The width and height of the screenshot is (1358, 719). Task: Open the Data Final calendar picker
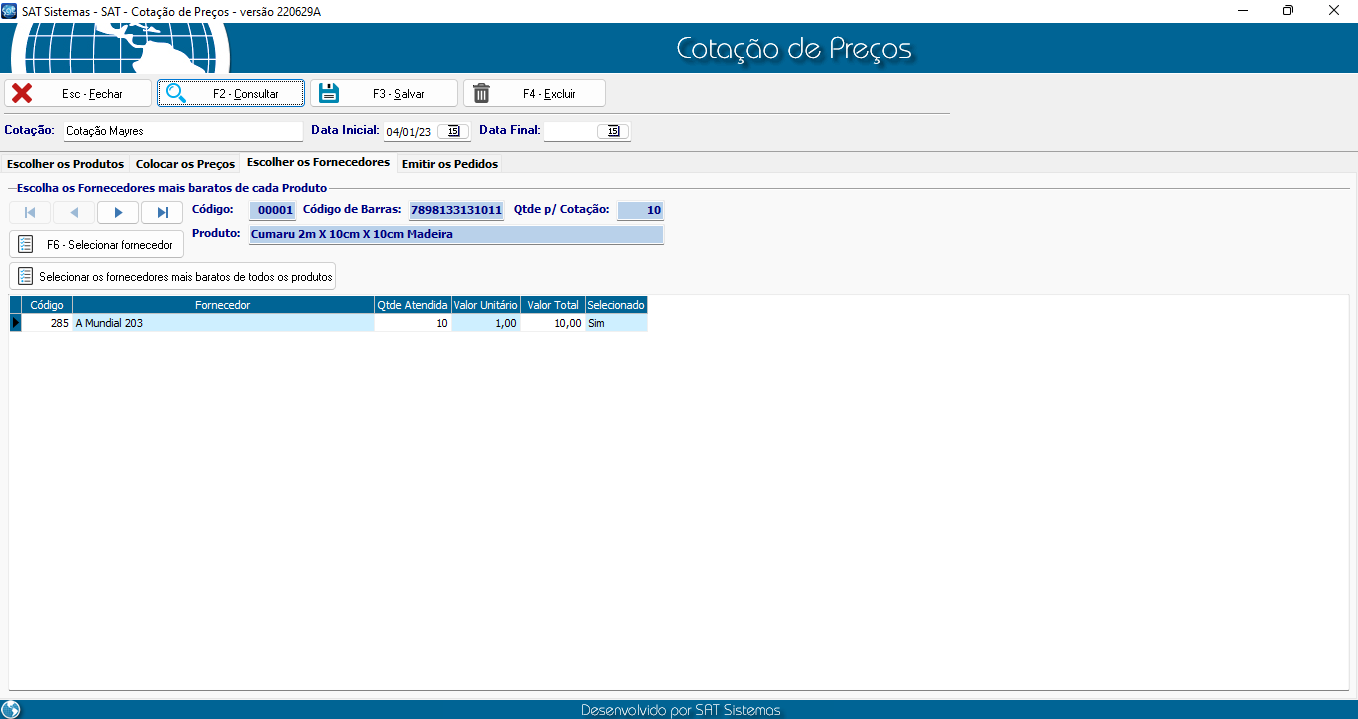point(613,131)
